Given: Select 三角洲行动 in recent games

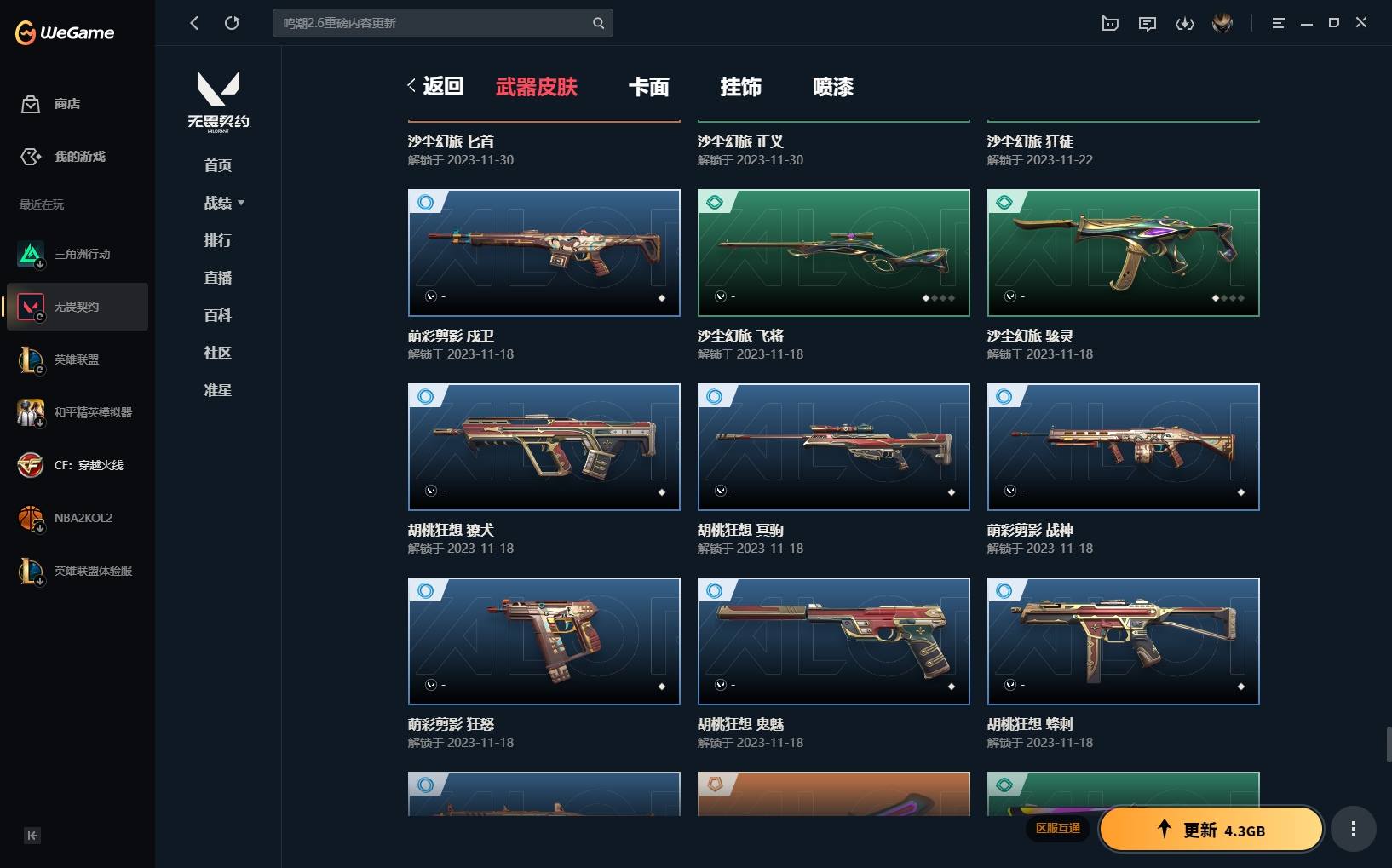Looking at the screenshot, I should (78, 254).
